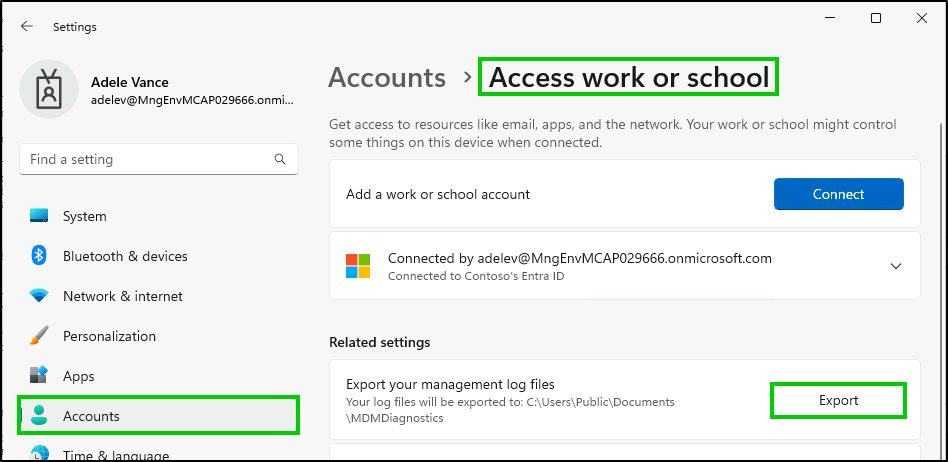Screen dimensions: 948x462
Task: Click the System monitor icon
Action: click(x=39, y=216)
